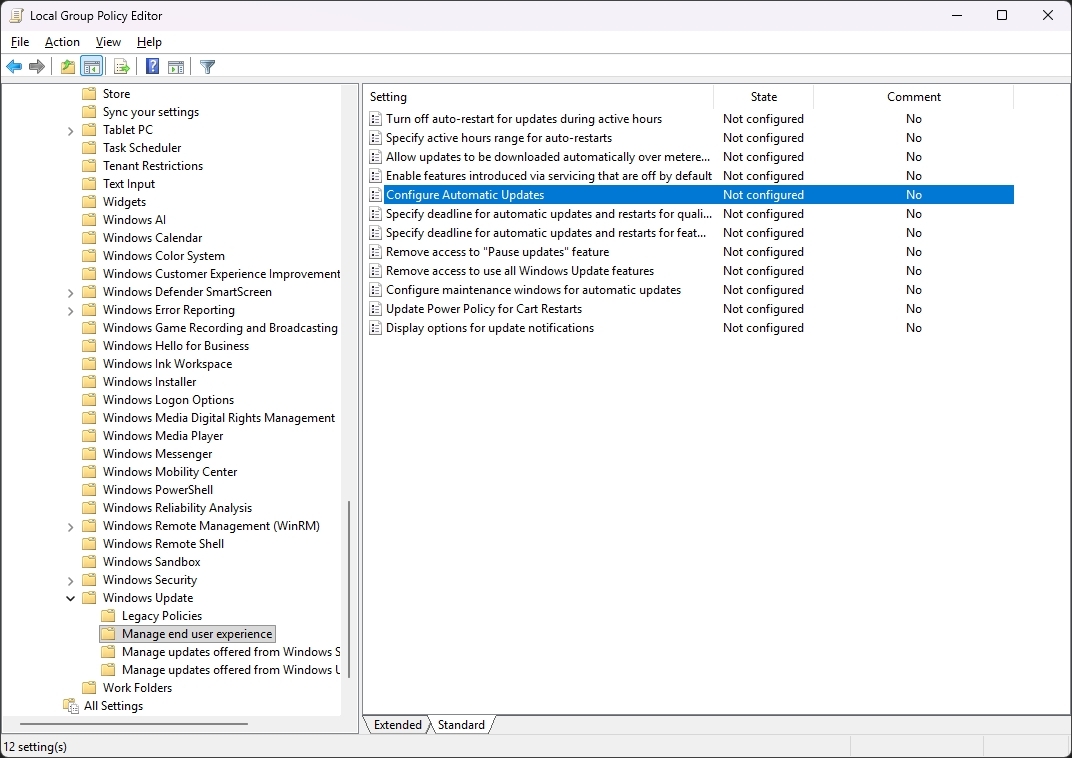Select Turn off auto-restart for updates during active hours
Viewport: 1072px width, 758px height.
pyautogui.click(x=524, y=119)
